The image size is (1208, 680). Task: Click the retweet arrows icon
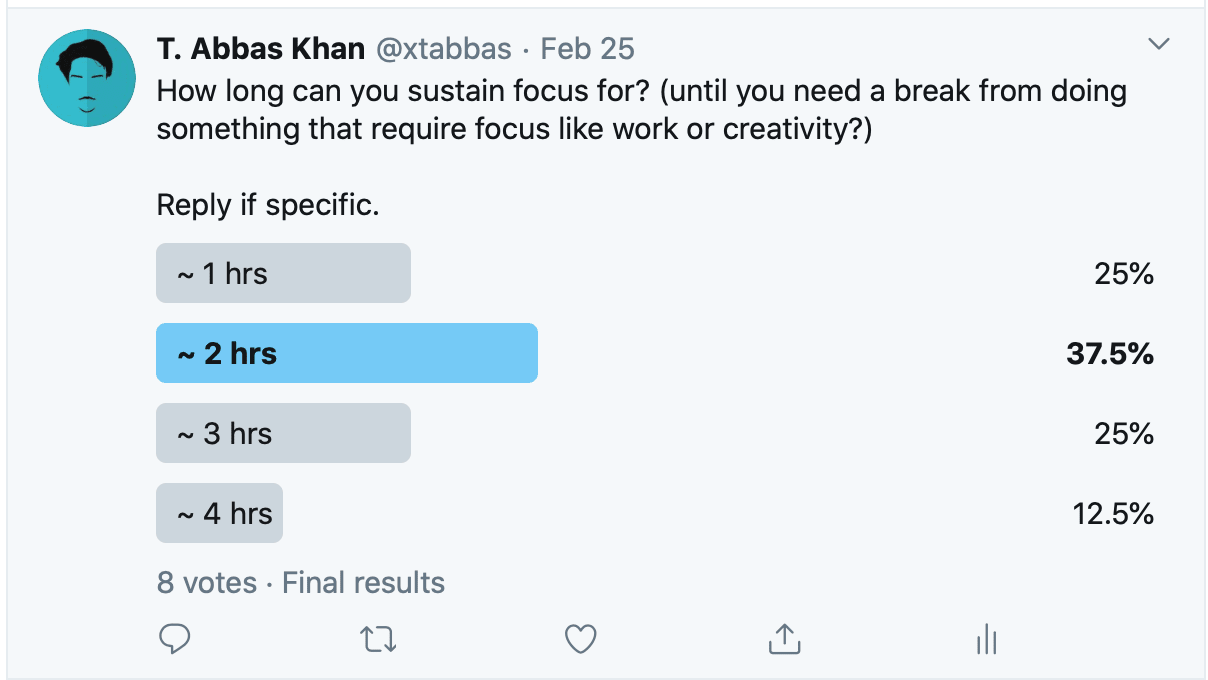(377, 639)
